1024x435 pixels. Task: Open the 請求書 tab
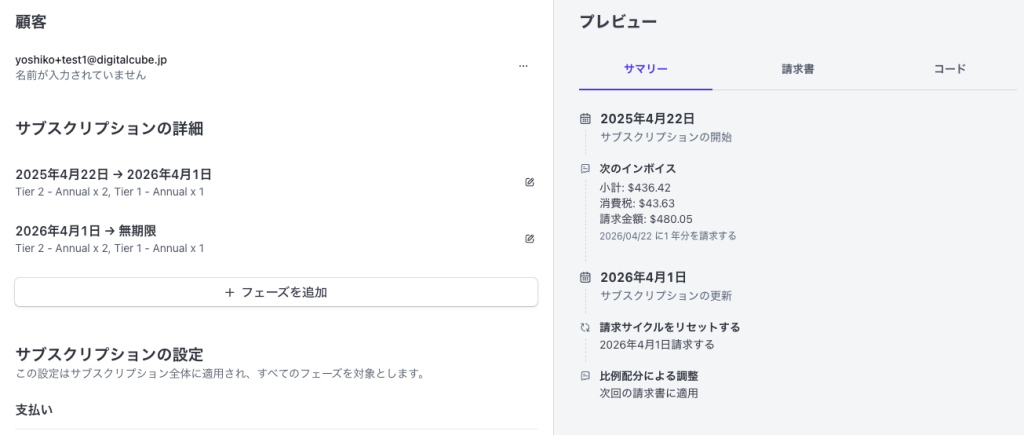[797, 69]
